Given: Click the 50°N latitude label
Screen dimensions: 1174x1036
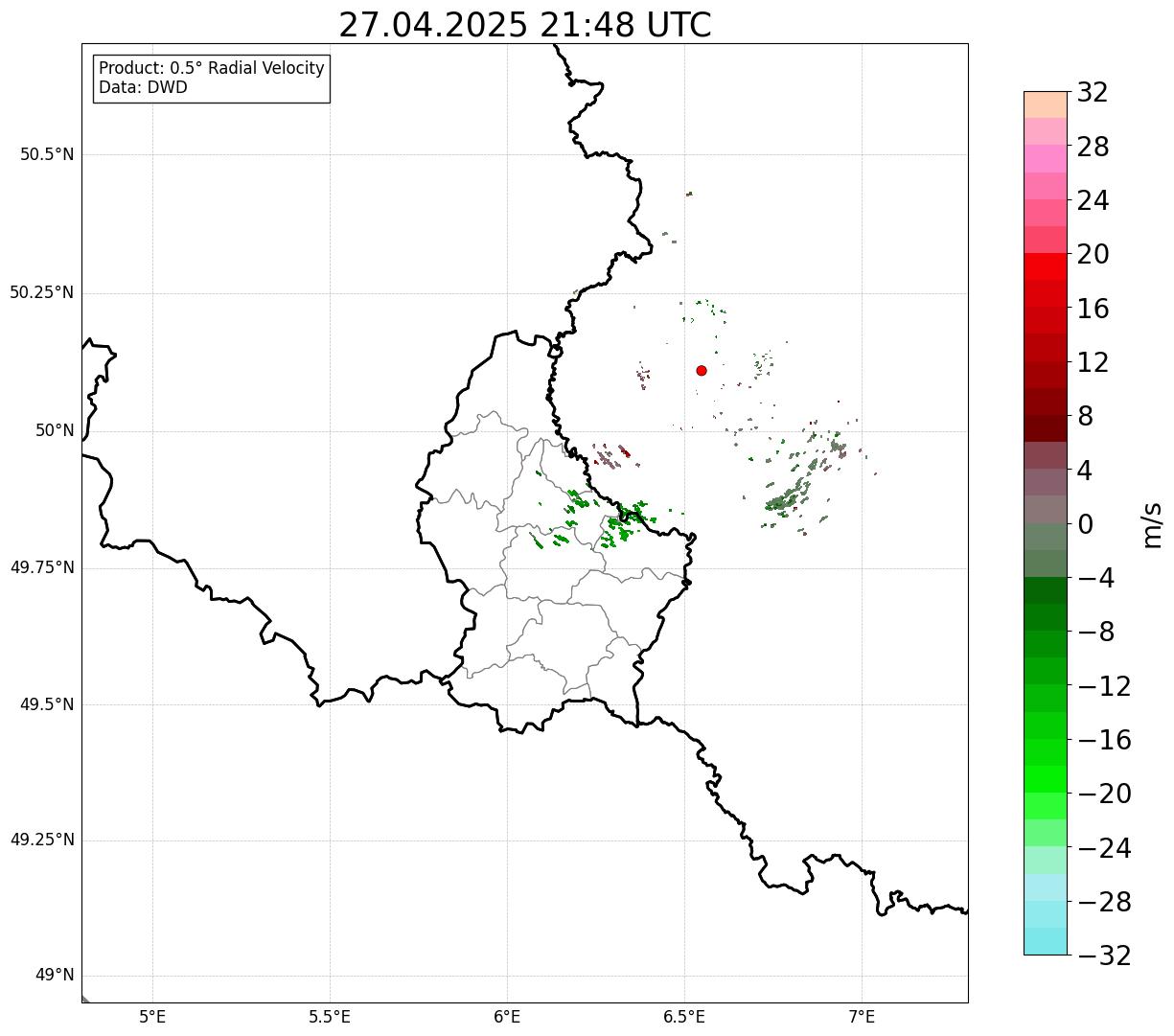Looking at the screenshot, I should [x=55, y=430].
